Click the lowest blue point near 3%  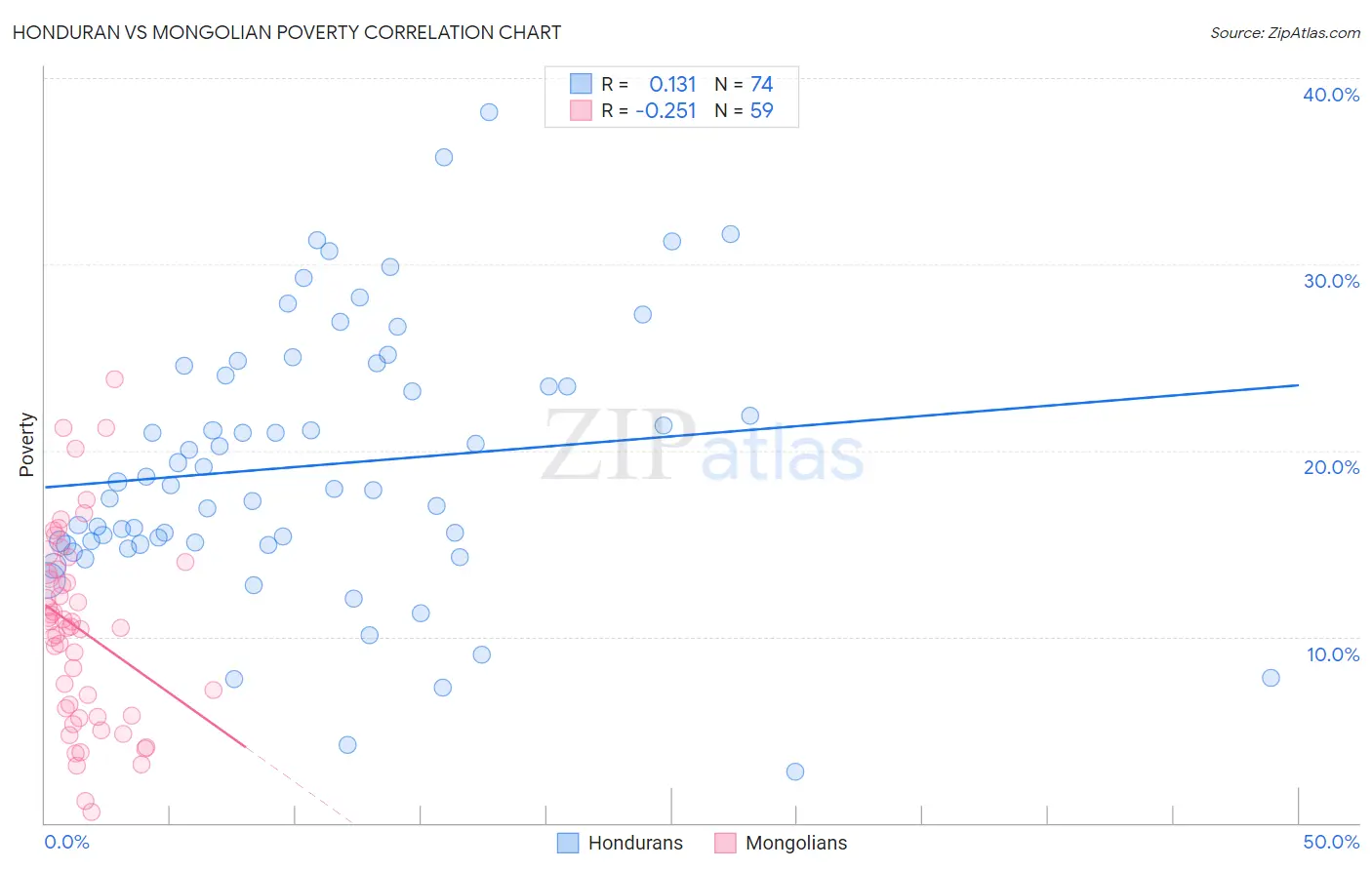click(795, 771)
